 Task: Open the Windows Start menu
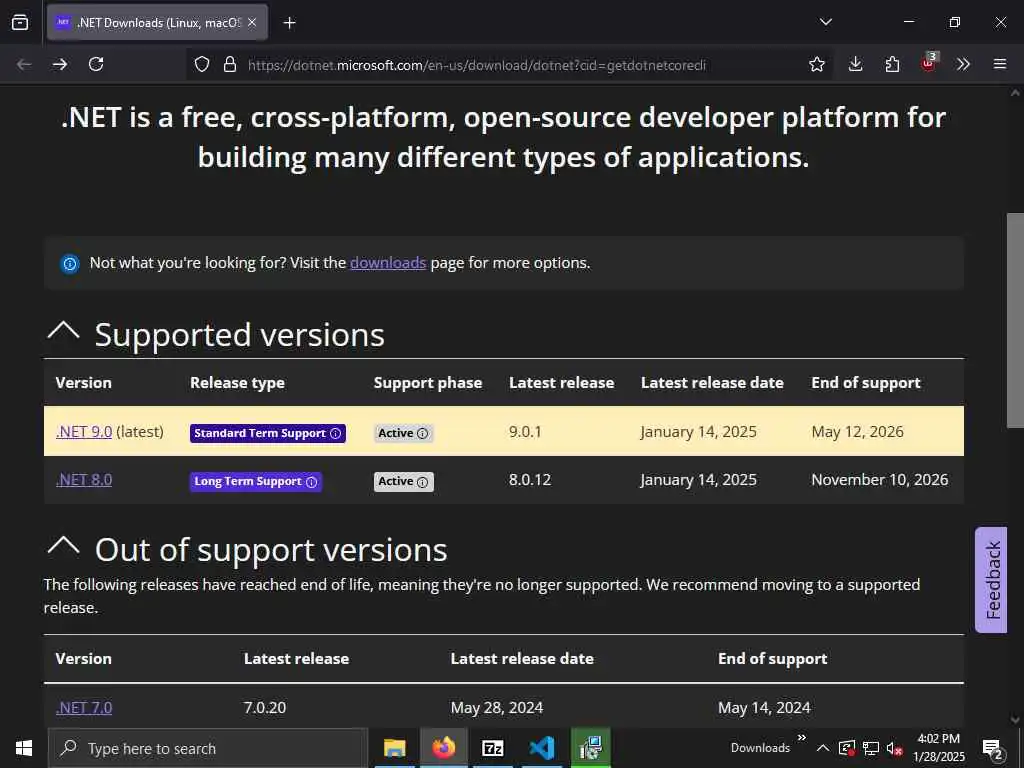24,748
